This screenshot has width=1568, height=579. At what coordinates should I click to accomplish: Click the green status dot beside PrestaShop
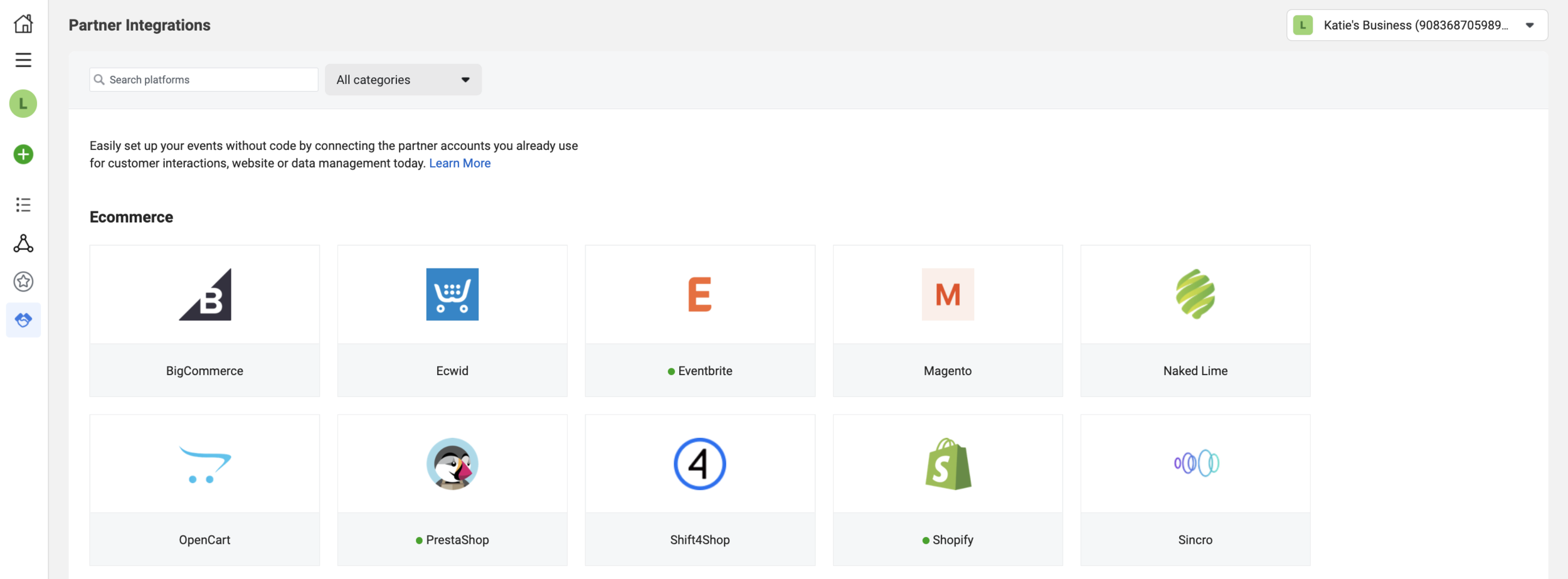coord(419,541)
